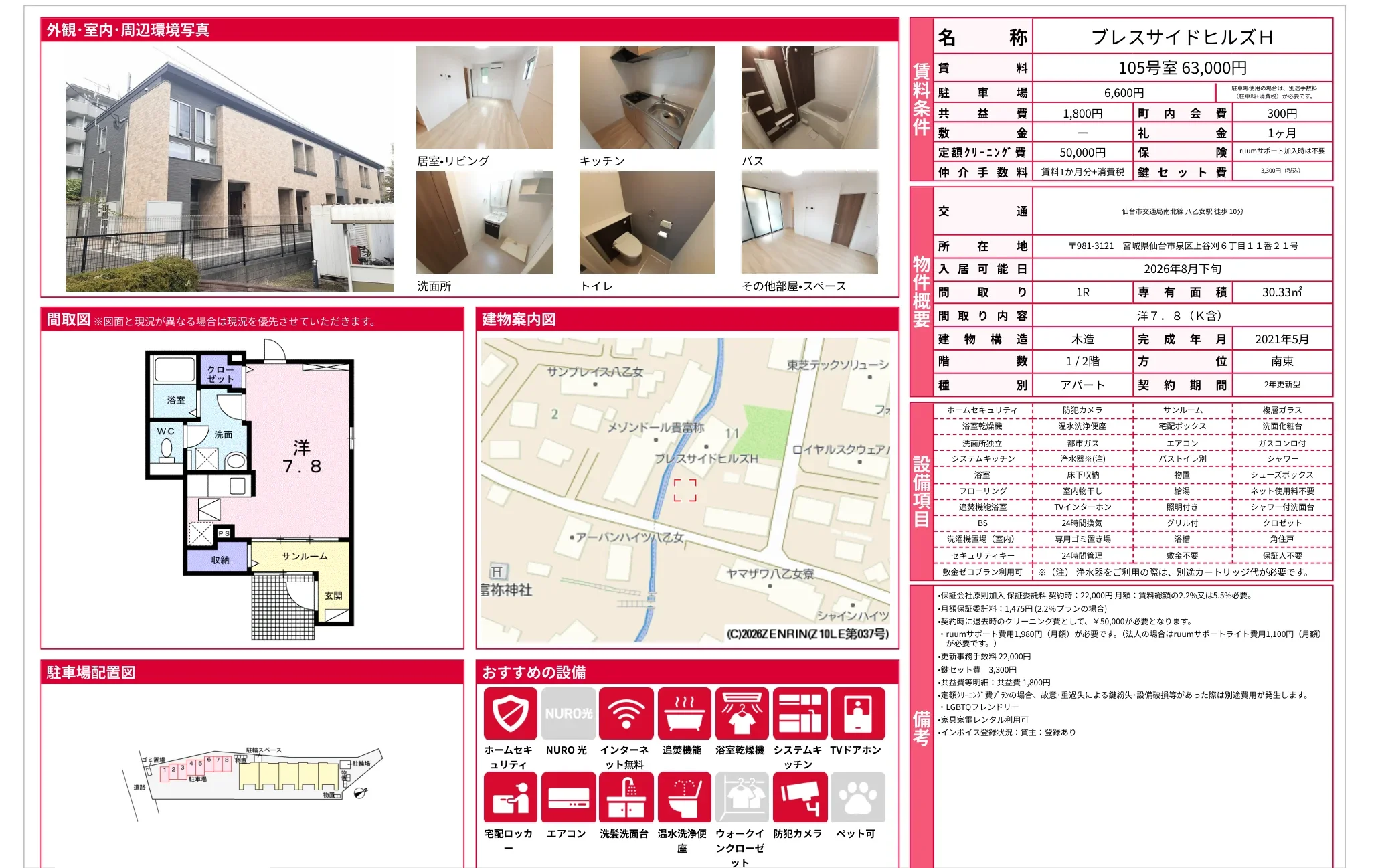Viewport: 1376px width, 868px height.
Task: Click the 都市ガス equipment cell
Action: pos(1082,443)
